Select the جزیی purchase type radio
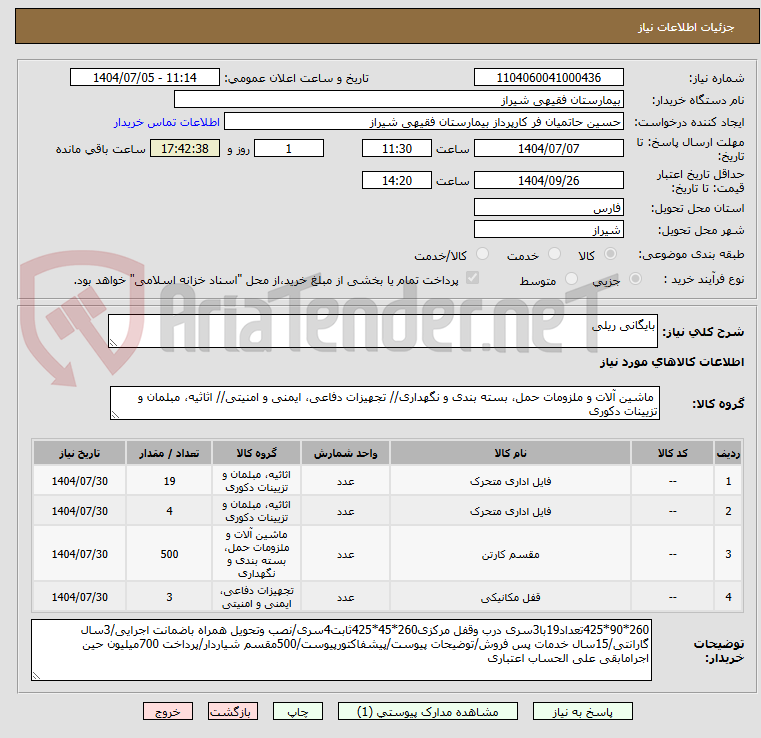This screenshot has width=761, height=738. [x=635, y=279]
